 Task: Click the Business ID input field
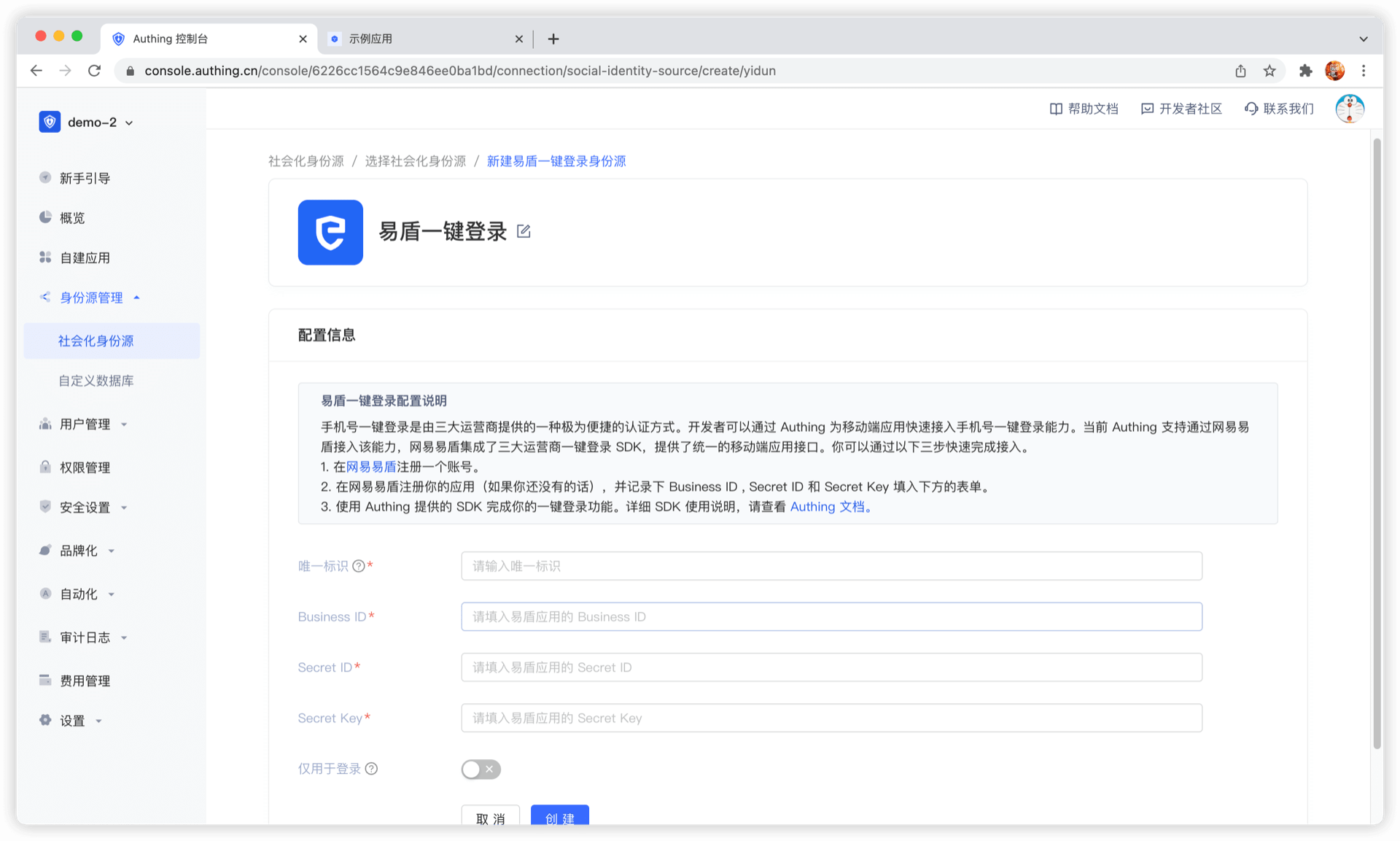pyautogui.click(x=831, y=617)
